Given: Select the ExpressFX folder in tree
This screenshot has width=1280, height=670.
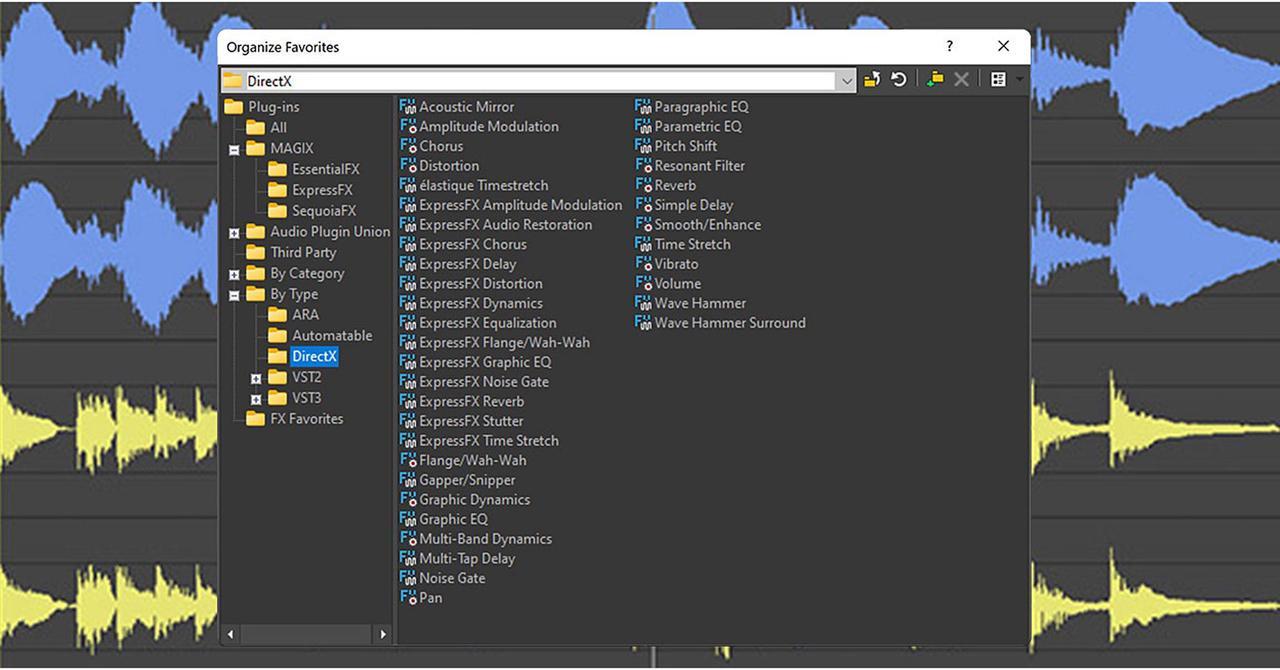Looking at the screenshot, I should [x=310, y=190].
